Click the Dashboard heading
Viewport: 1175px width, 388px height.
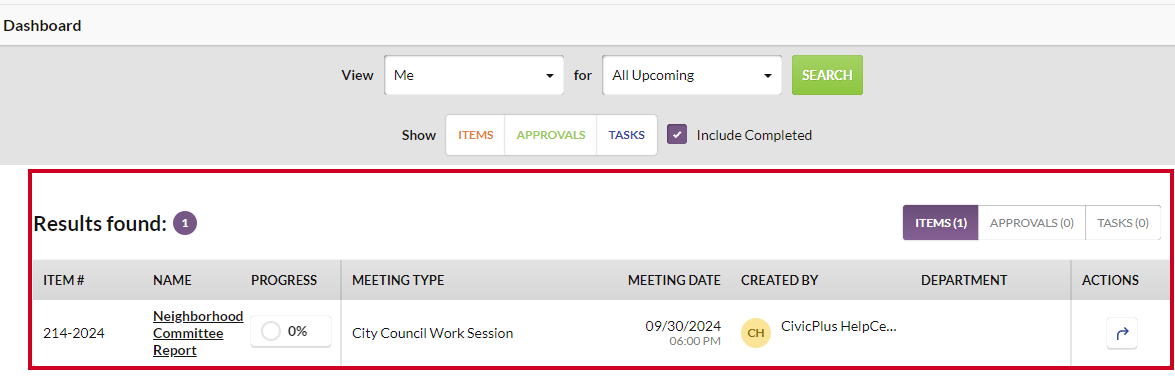point(43,25)
